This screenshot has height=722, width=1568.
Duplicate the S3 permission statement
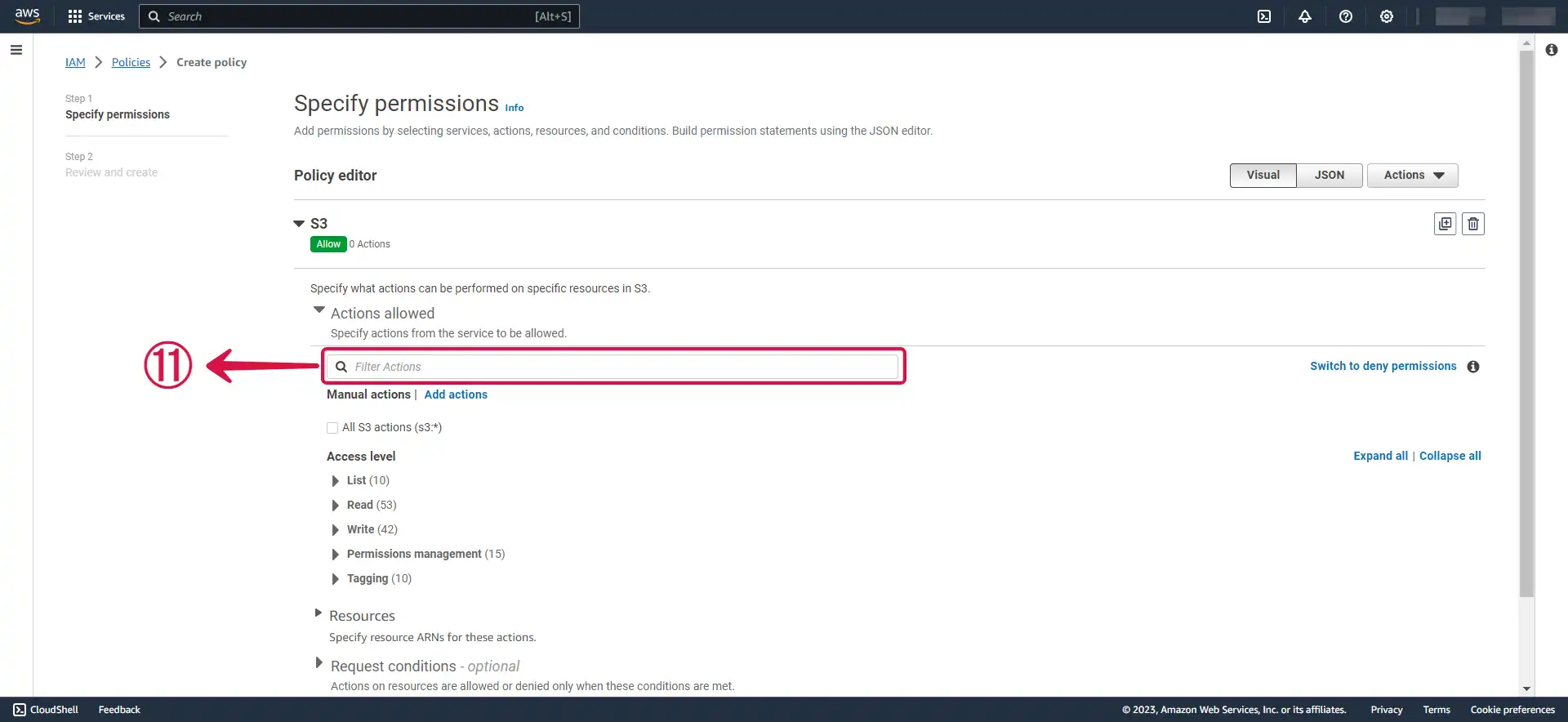click(1445, 224)
